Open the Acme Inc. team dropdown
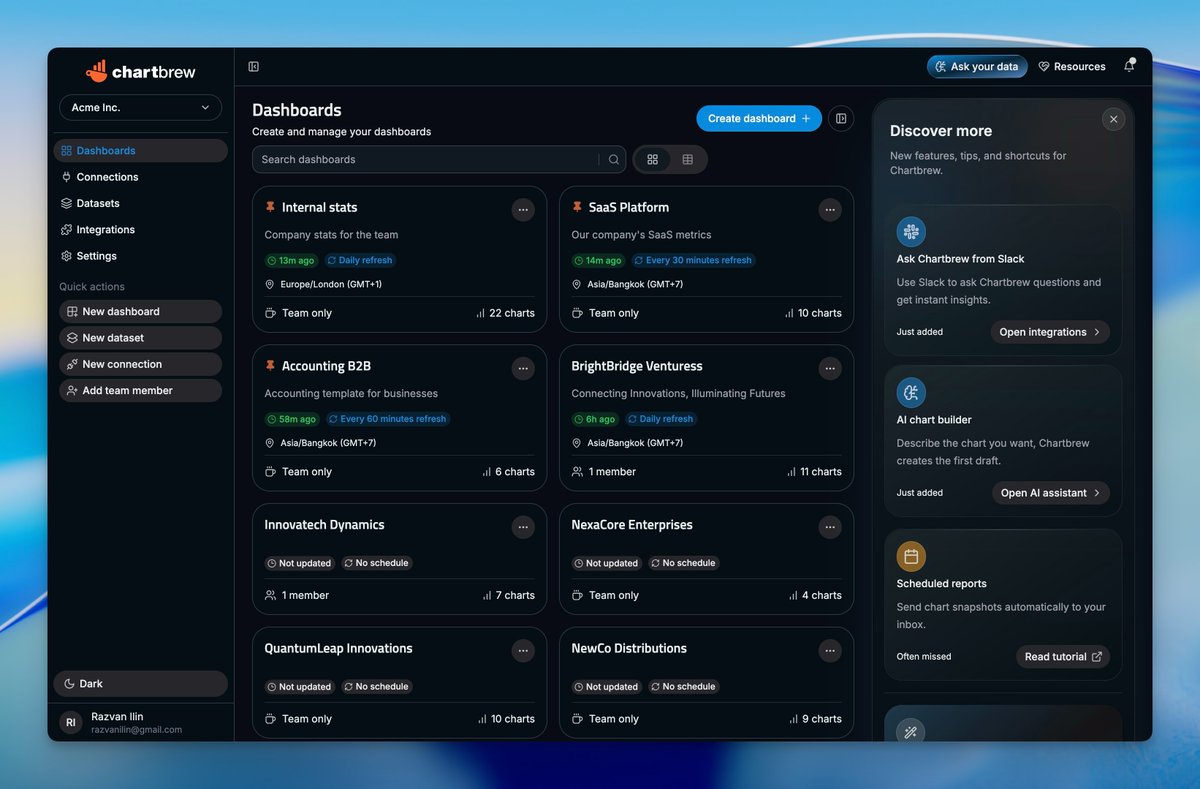This screenshot has height=789, width=1200. click(140, 107)
